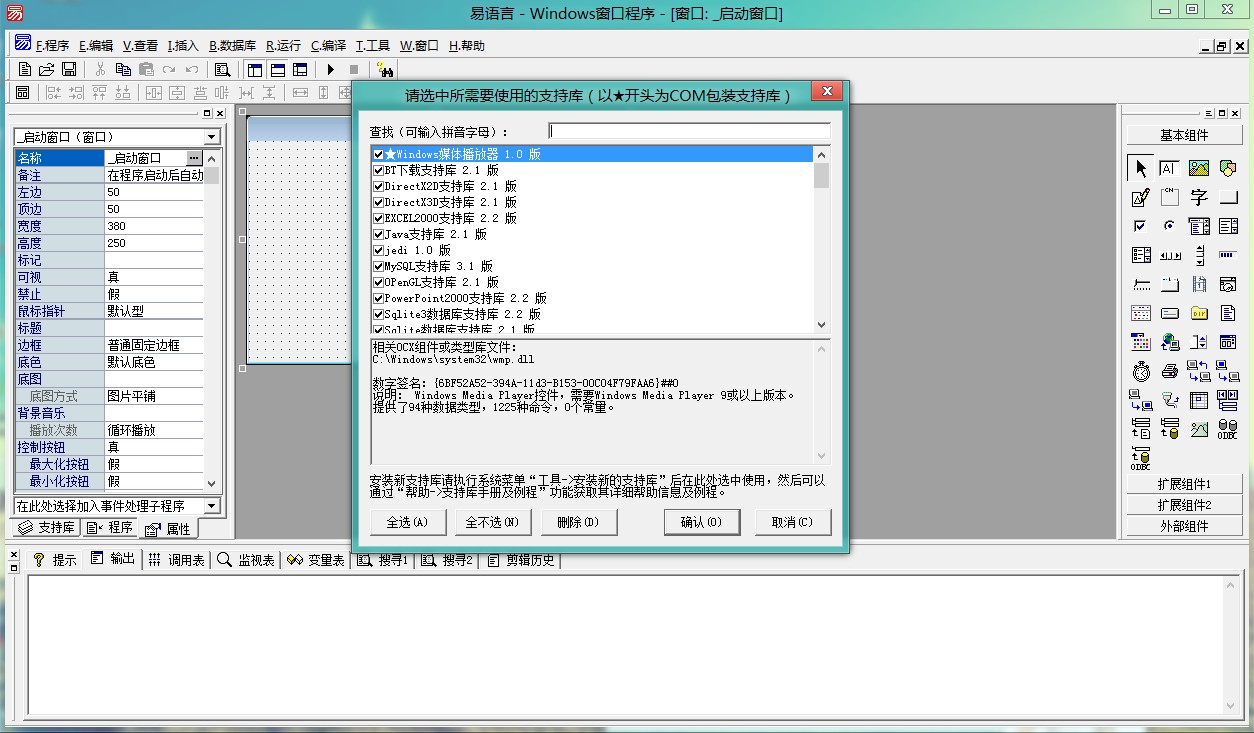Select the printer component icon
This screenshot has height=733, width=1254.
1169,371
